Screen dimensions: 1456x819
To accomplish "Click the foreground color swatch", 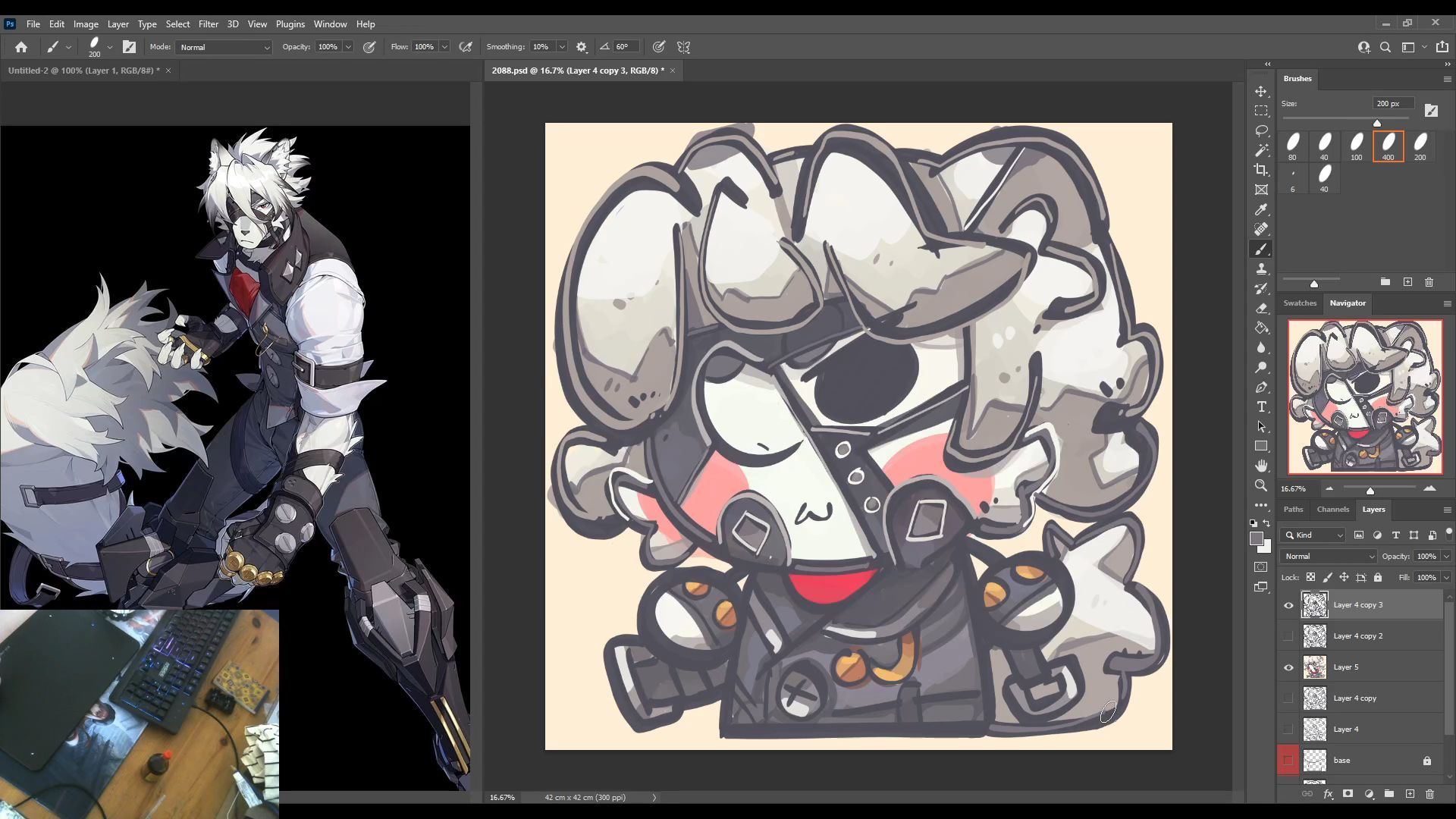I will tap(1257, 538).
